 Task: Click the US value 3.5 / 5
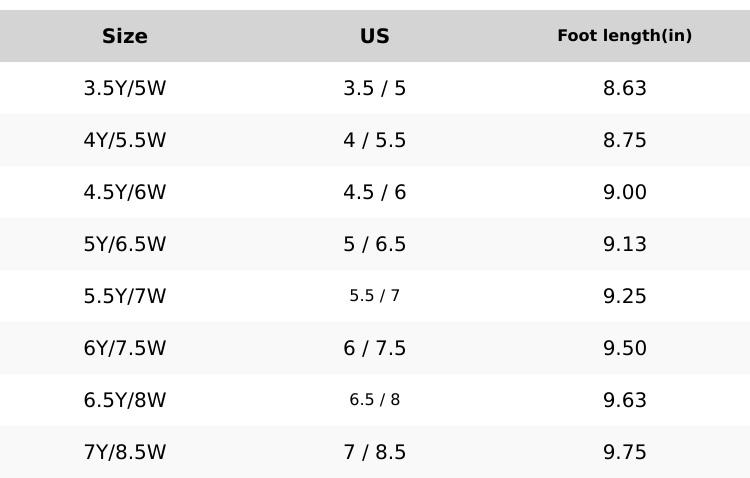pos(375,88)
